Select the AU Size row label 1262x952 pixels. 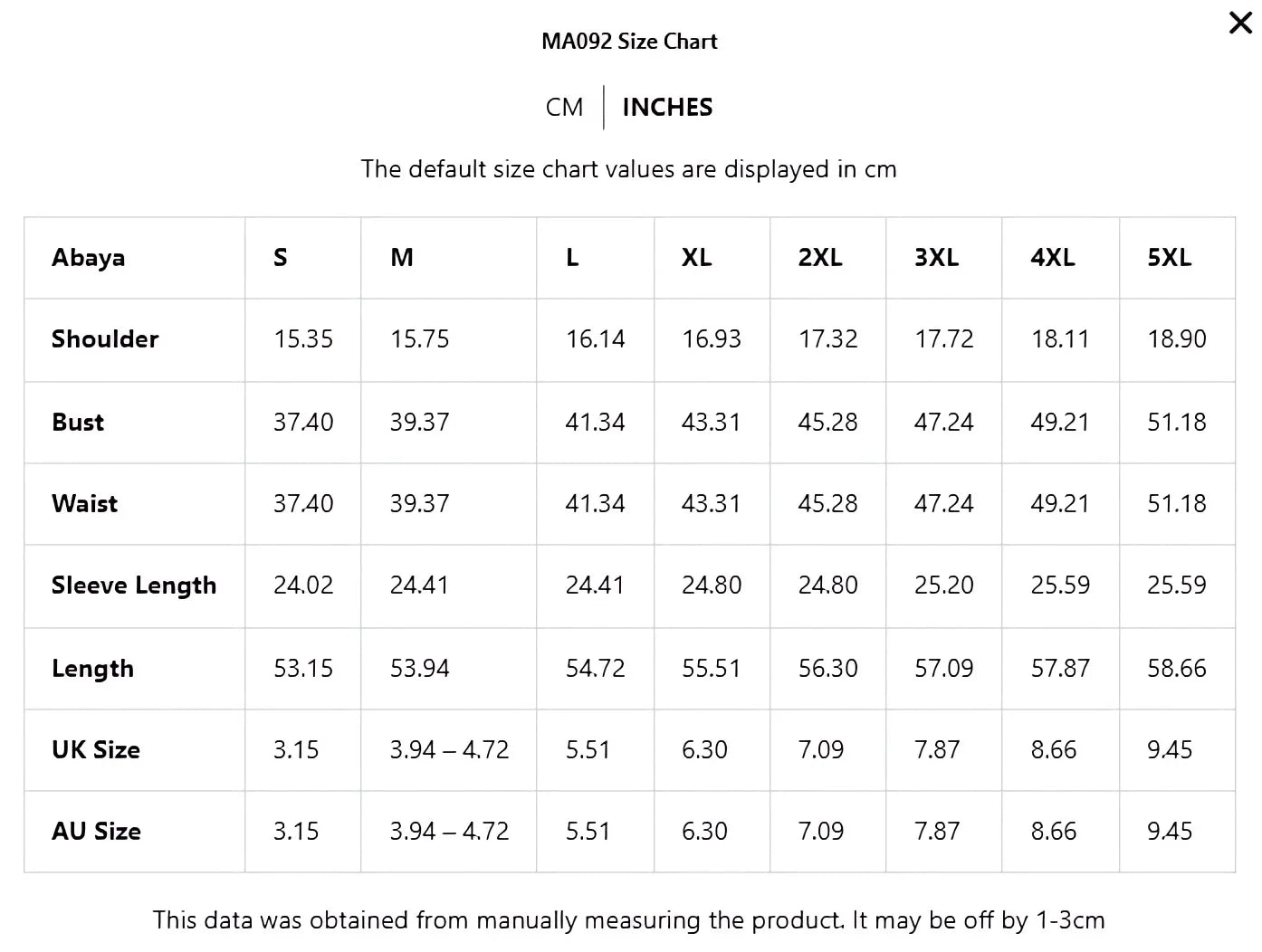(x=97, y=832)
